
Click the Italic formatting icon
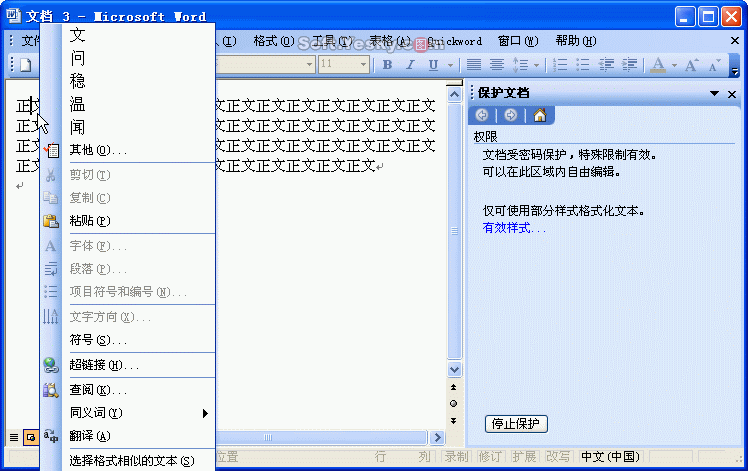point(410,65)
